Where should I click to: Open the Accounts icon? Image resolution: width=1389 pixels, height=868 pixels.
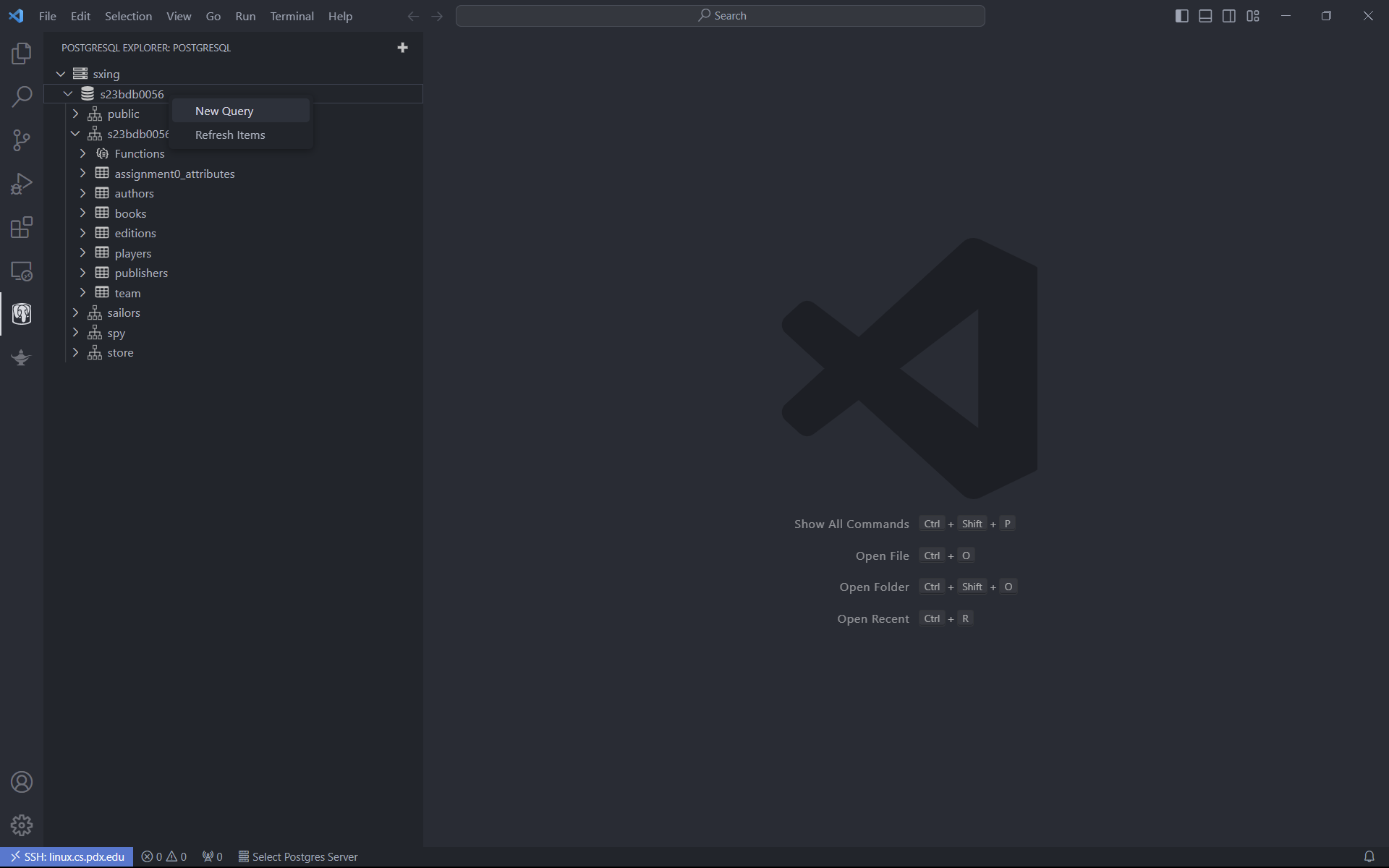pos(22,782)
